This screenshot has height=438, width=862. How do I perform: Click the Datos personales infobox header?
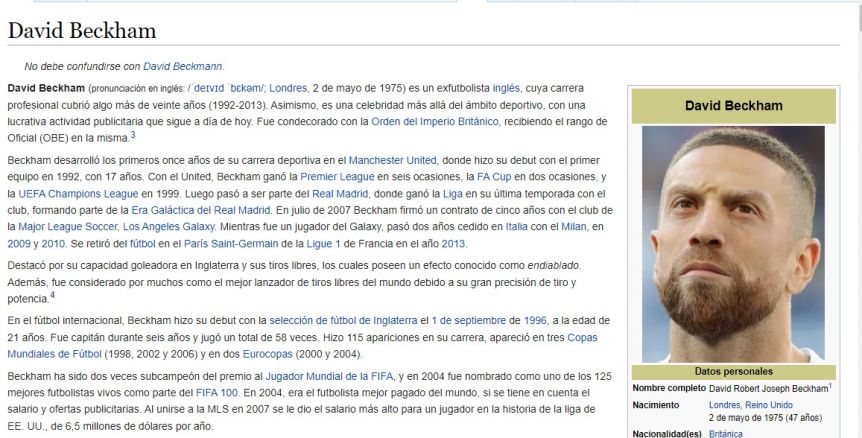tap(733, 372)
